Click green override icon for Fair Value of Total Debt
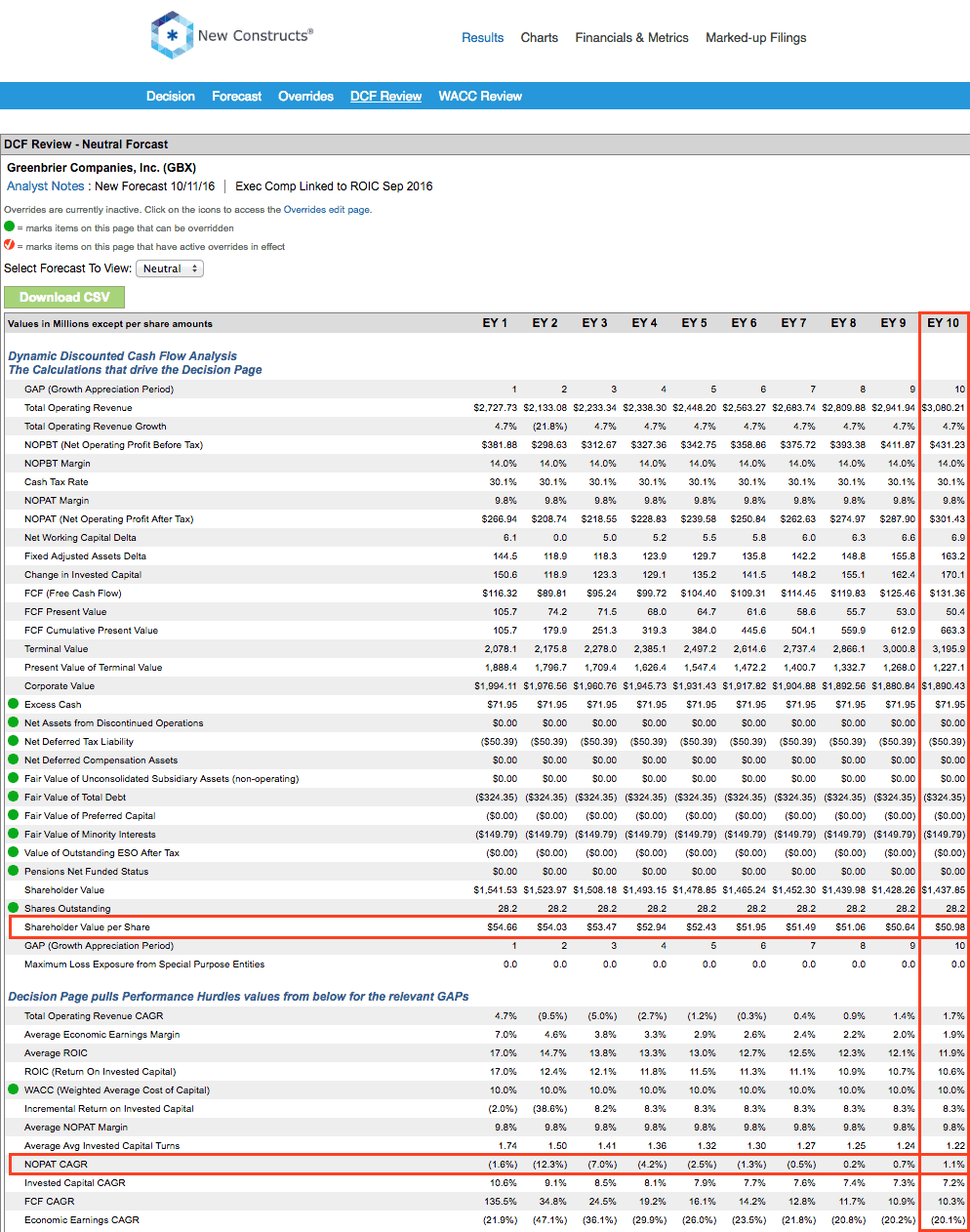 pos(13,797)
